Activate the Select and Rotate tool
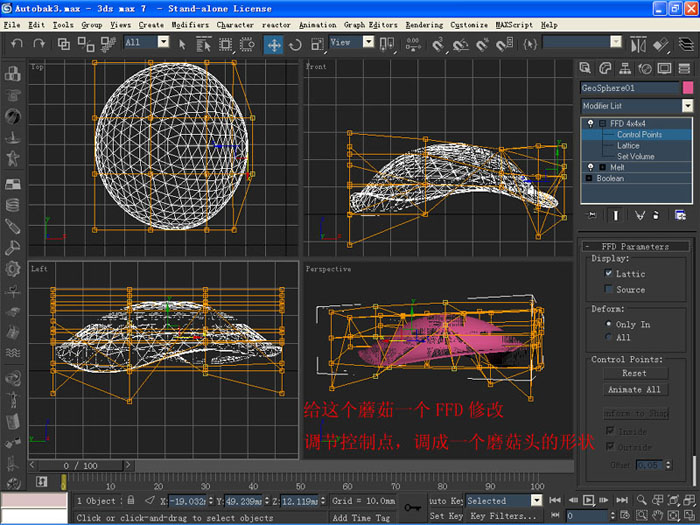The image size is (700, 525). (295, 45)
